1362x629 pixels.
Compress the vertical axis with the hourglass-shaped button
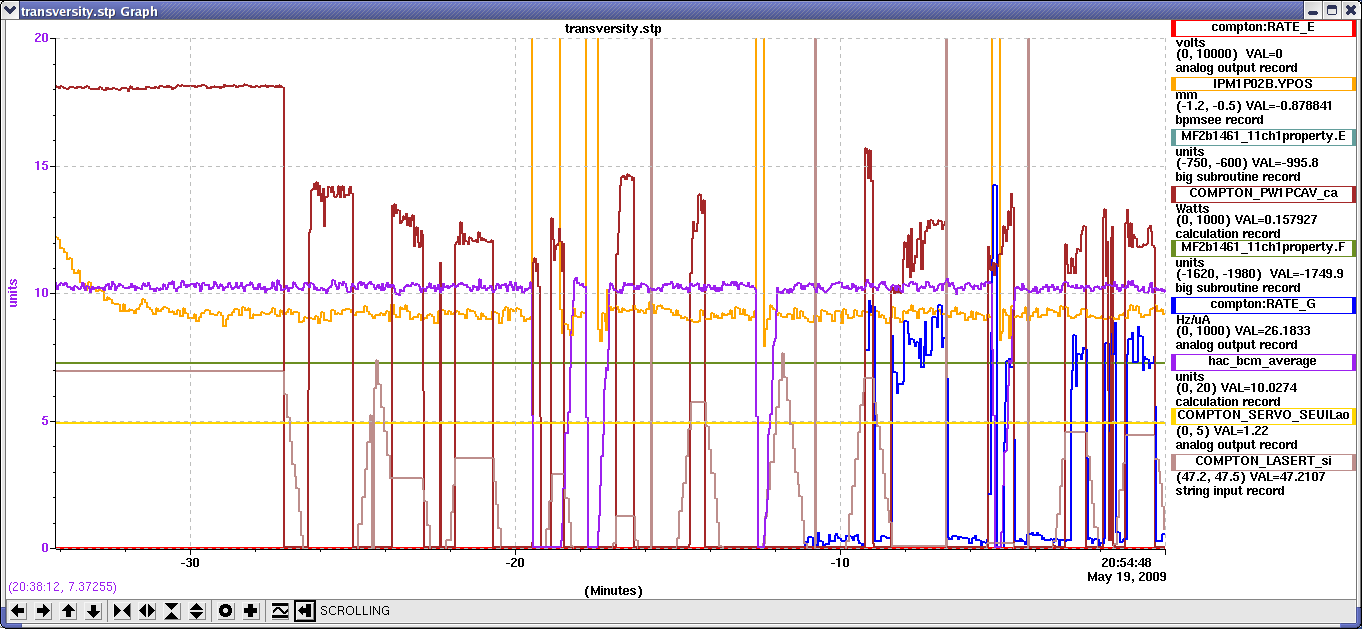click(172, 611)
